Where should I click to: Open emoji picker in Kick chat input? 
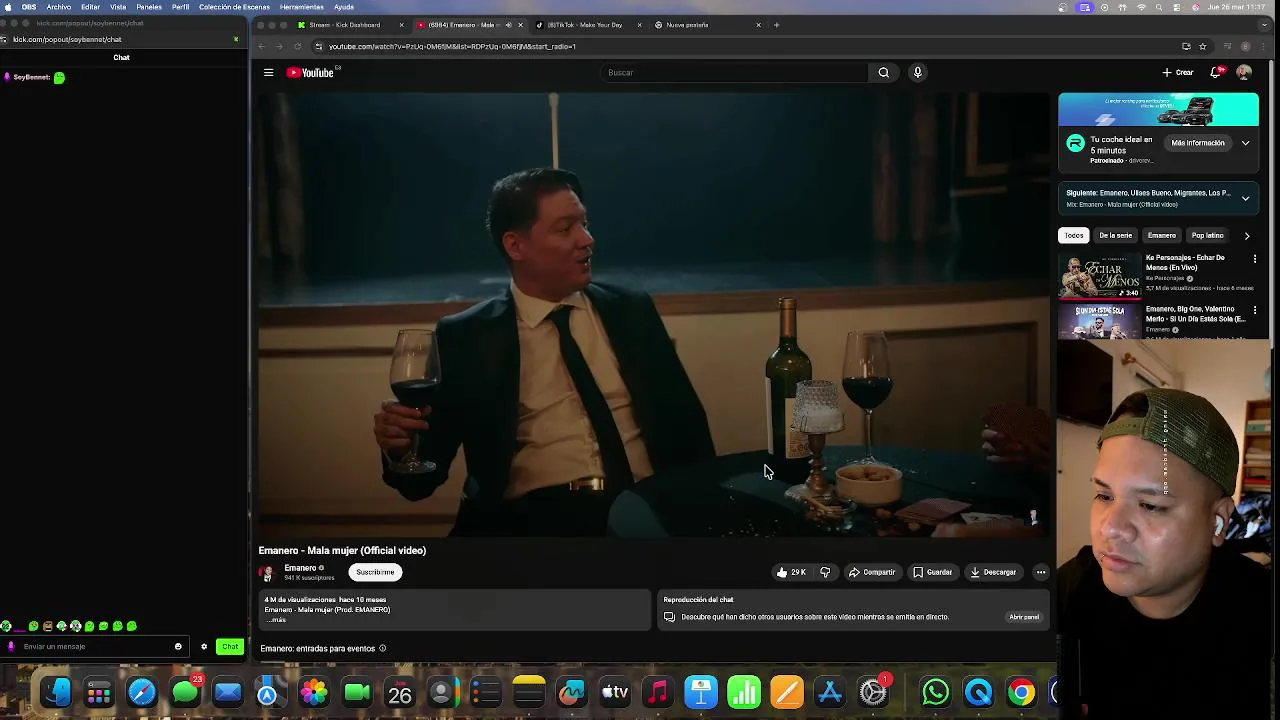point(178,646)
